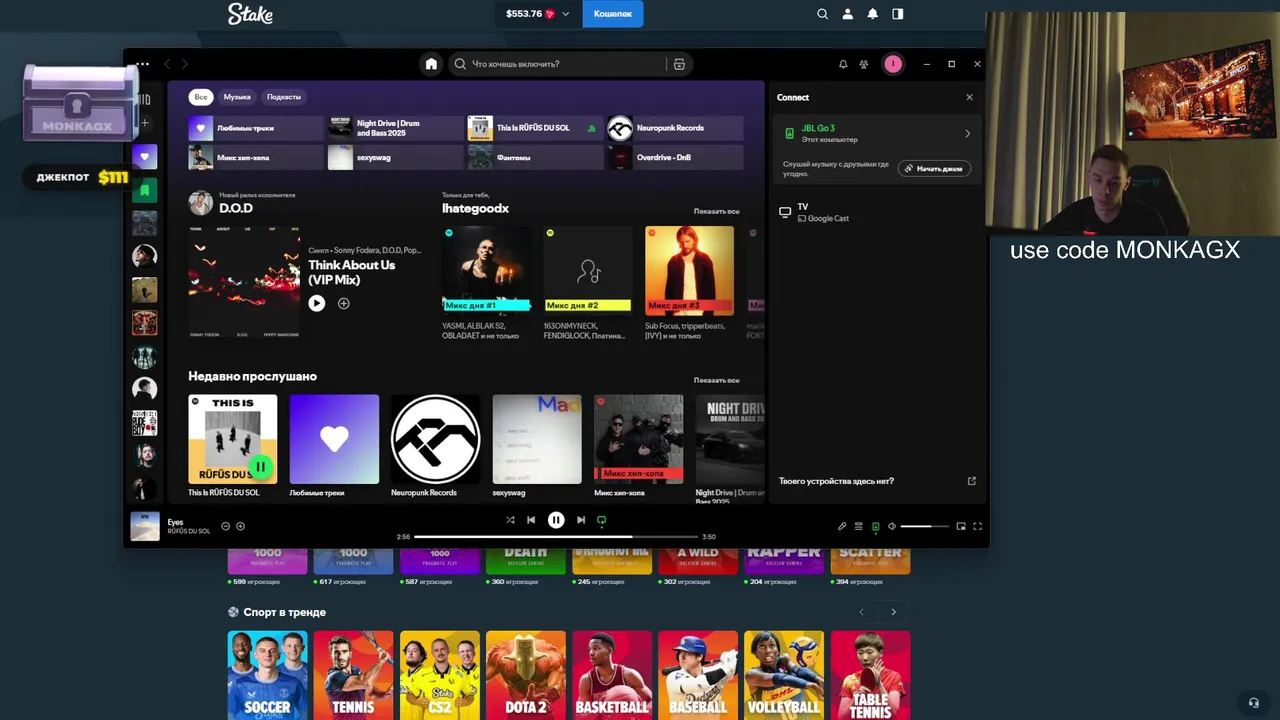Open green bookmark Your Episodes in sidebar
This screenshot has width=1280, height=720.
145,190
